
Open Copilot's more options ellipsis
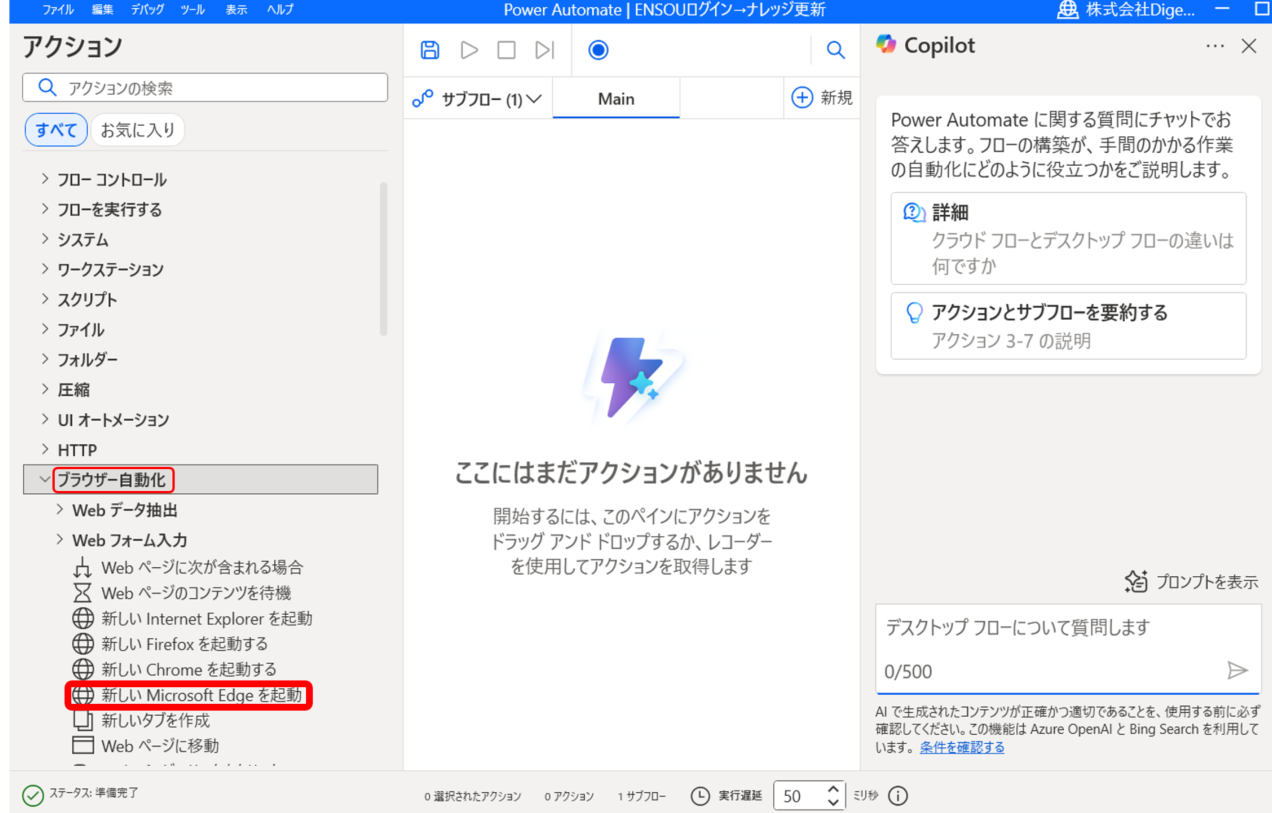tap(1215, 46)
